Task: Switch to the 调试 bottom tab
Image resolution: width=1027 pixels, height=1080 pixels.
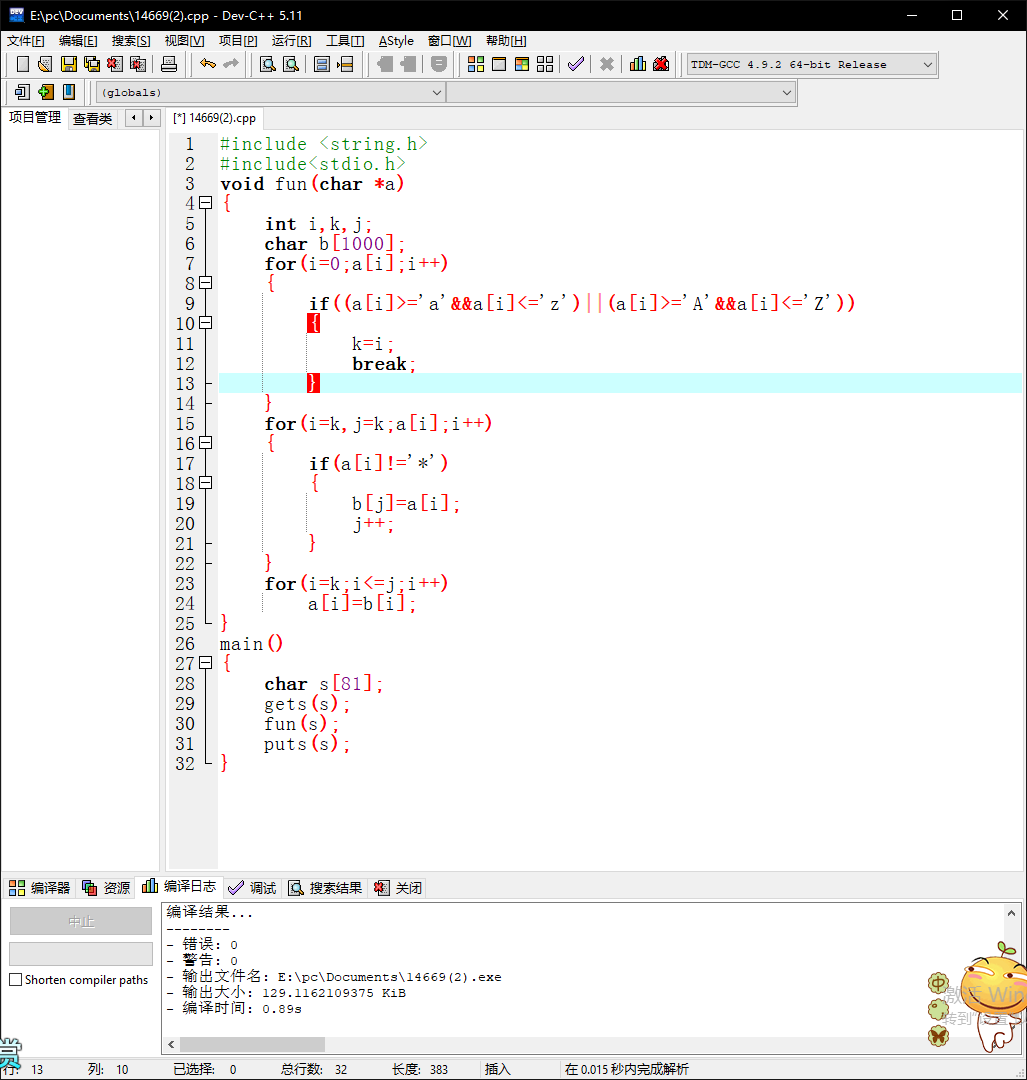Action: click(252, 888)
